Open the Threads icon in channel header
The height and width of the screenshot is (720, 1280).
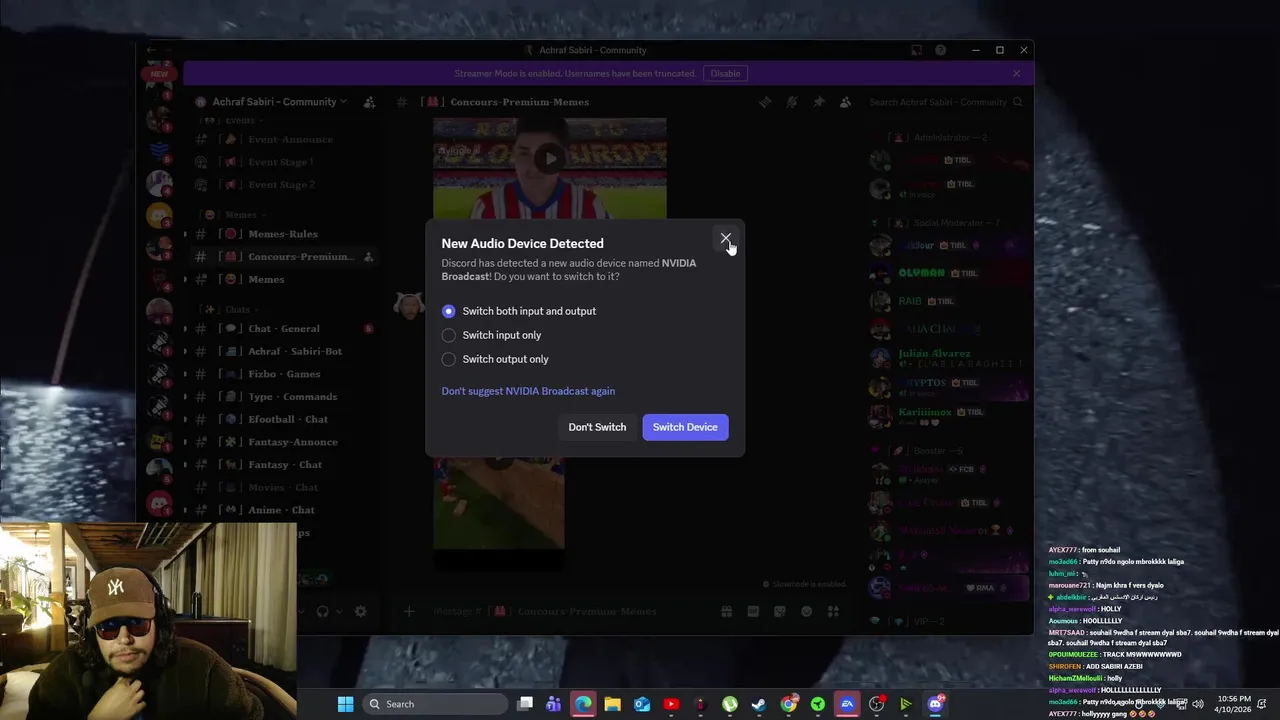765,102
